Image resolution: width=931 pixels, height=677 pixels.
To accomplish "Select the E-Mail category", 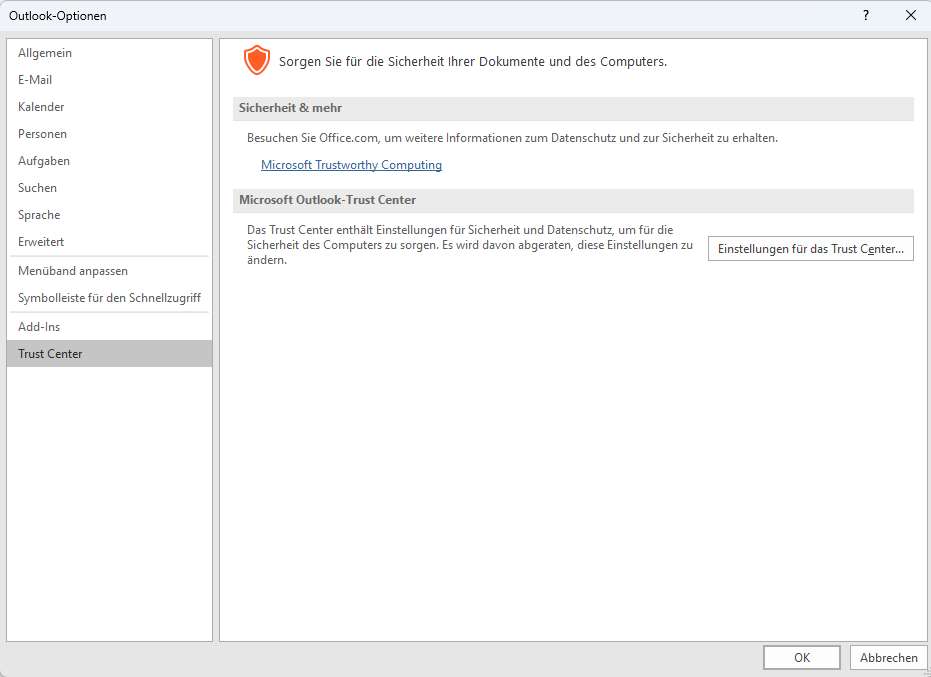I will coord(109,80).
